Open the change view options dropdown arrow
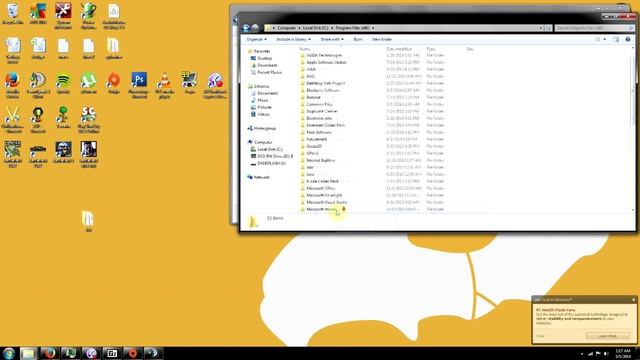The width and height of the screenshot is (640, 360). [604, 39]
